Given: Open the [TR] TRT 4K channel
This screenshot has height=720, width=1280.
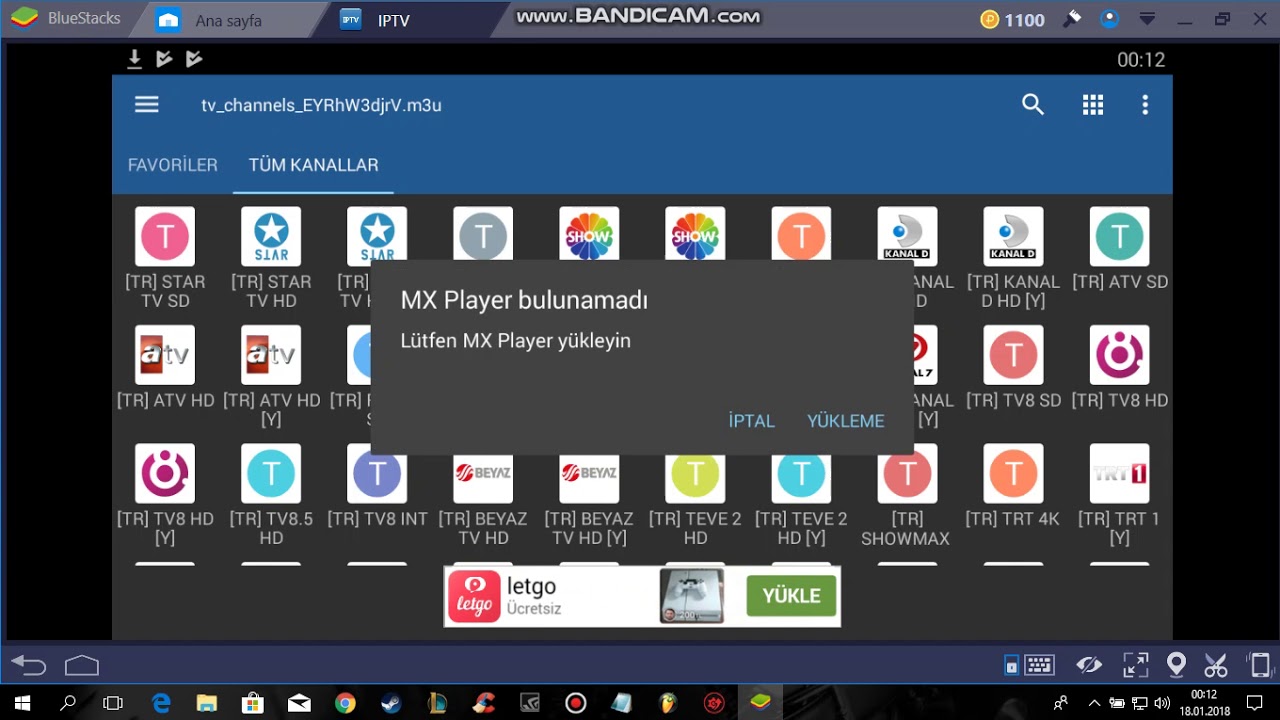Looking at the screenshot, I should click(1013, 486).
